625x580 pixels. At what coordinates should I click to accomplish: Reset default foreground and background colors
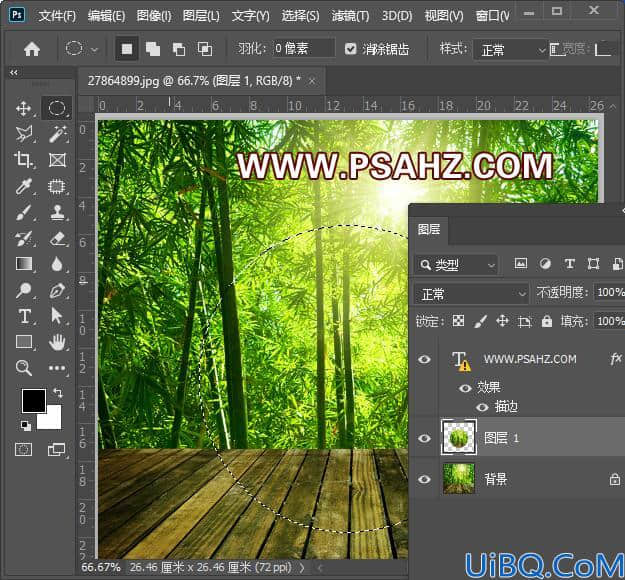[x=26, y=426]
